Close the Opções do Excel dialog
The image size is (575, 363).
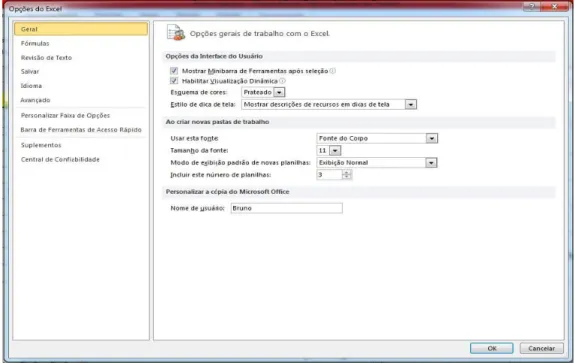(555, 6)
